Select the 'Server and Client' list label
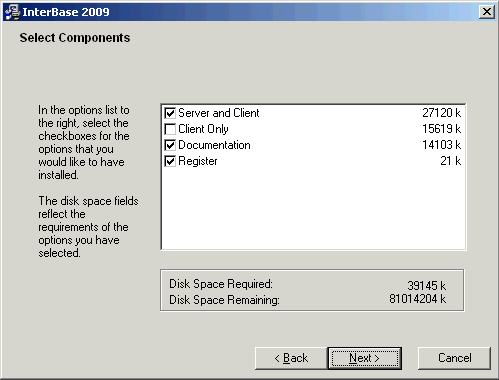 click(x=219, y=113)
